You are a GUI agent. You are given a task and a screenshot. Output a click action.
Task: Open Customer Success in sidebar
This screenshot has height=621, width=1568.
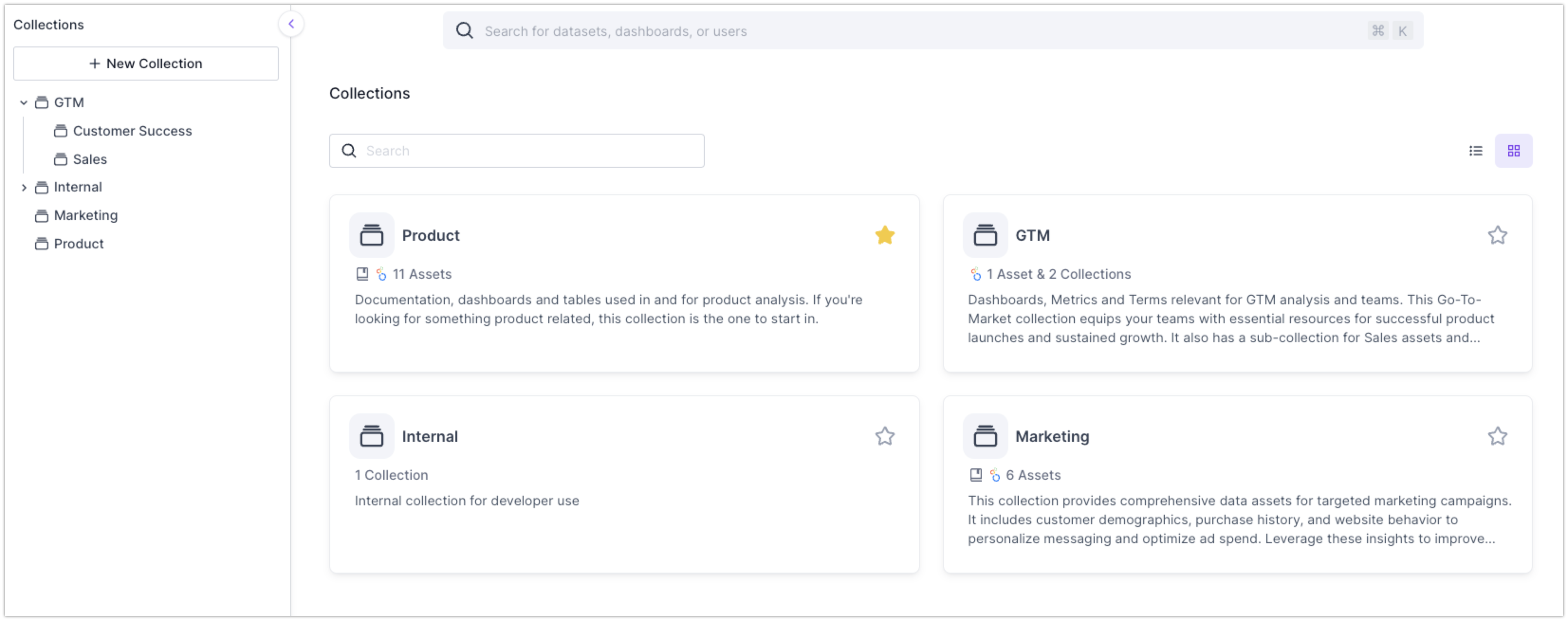tap(132, 131)
